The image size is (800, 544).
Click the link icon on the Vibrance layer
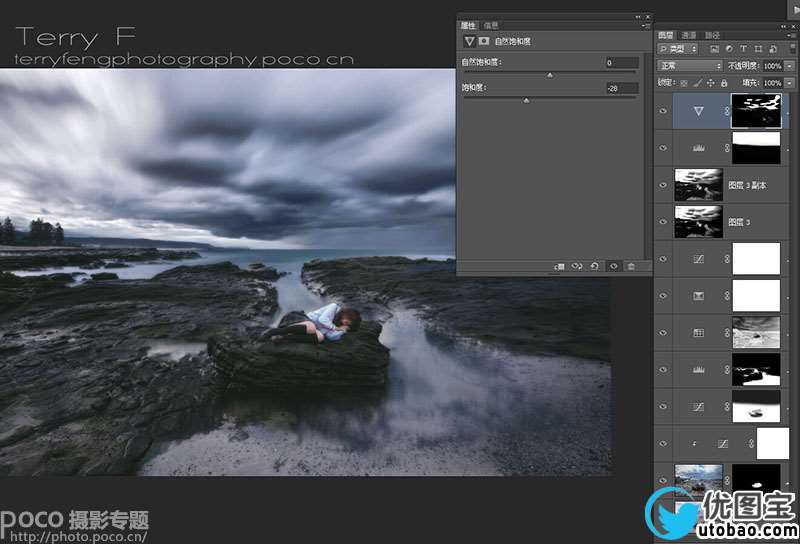727,111
